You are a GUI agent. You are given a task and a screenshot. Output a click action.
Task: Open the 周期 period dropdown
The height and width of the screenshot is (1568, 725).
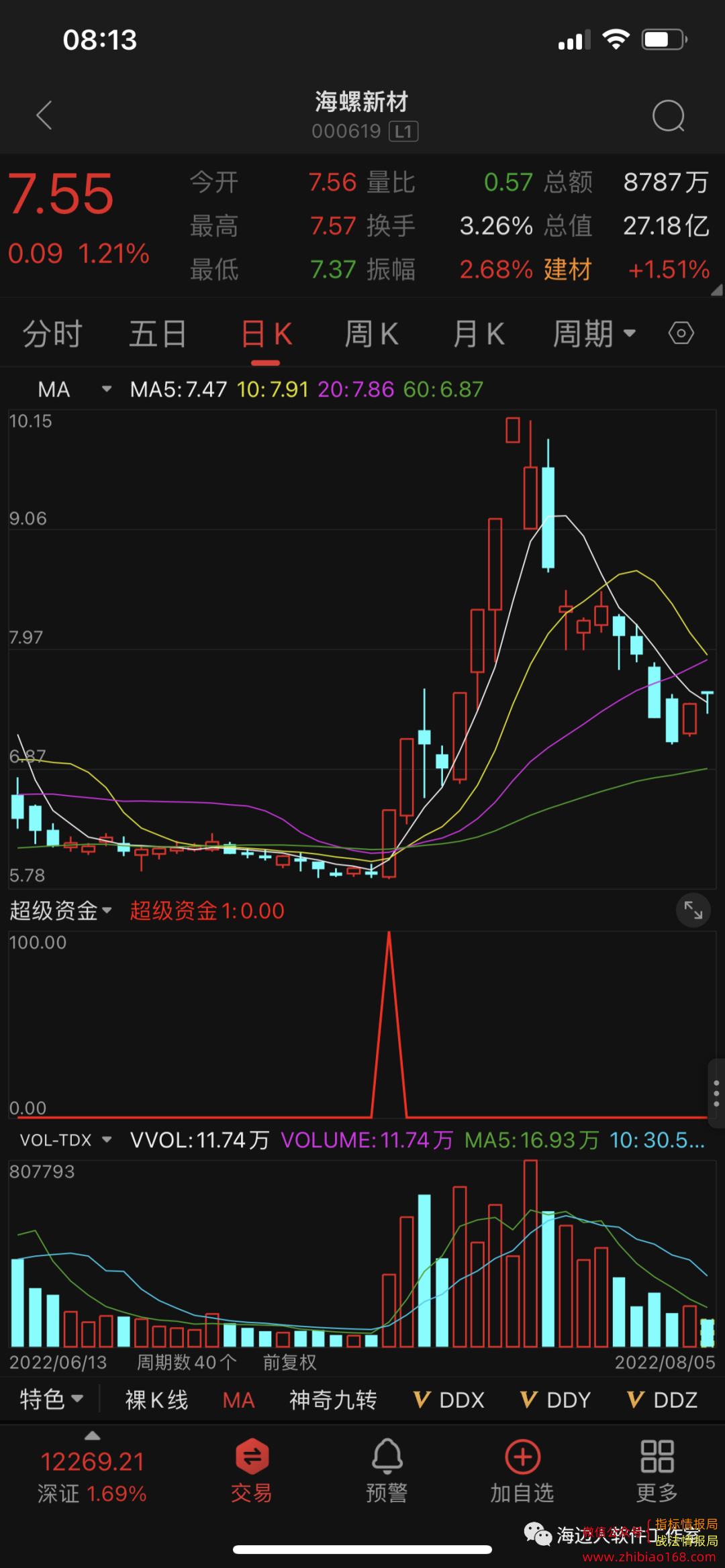[594, 333]
